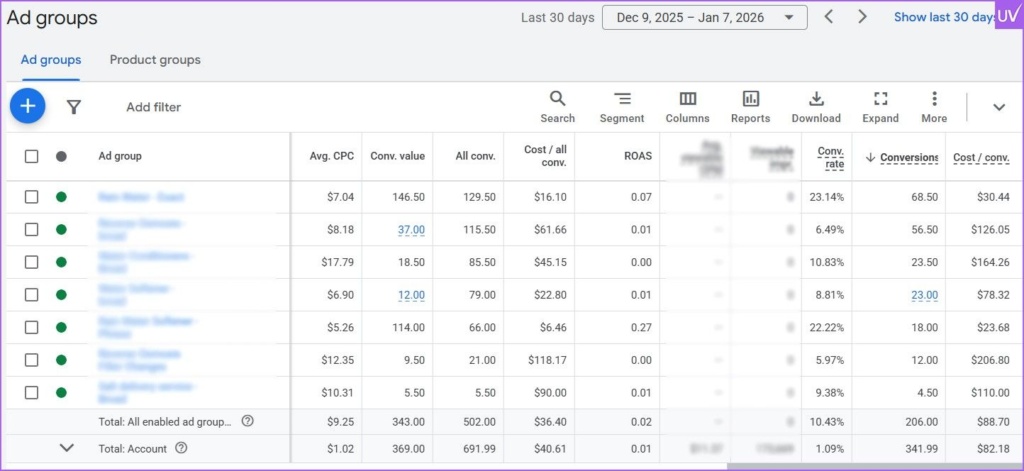Image resolution: width=1024 pixels, height=471 pixels.
Task: Open the filter funnel icon
Action: [x=73, y=107]
